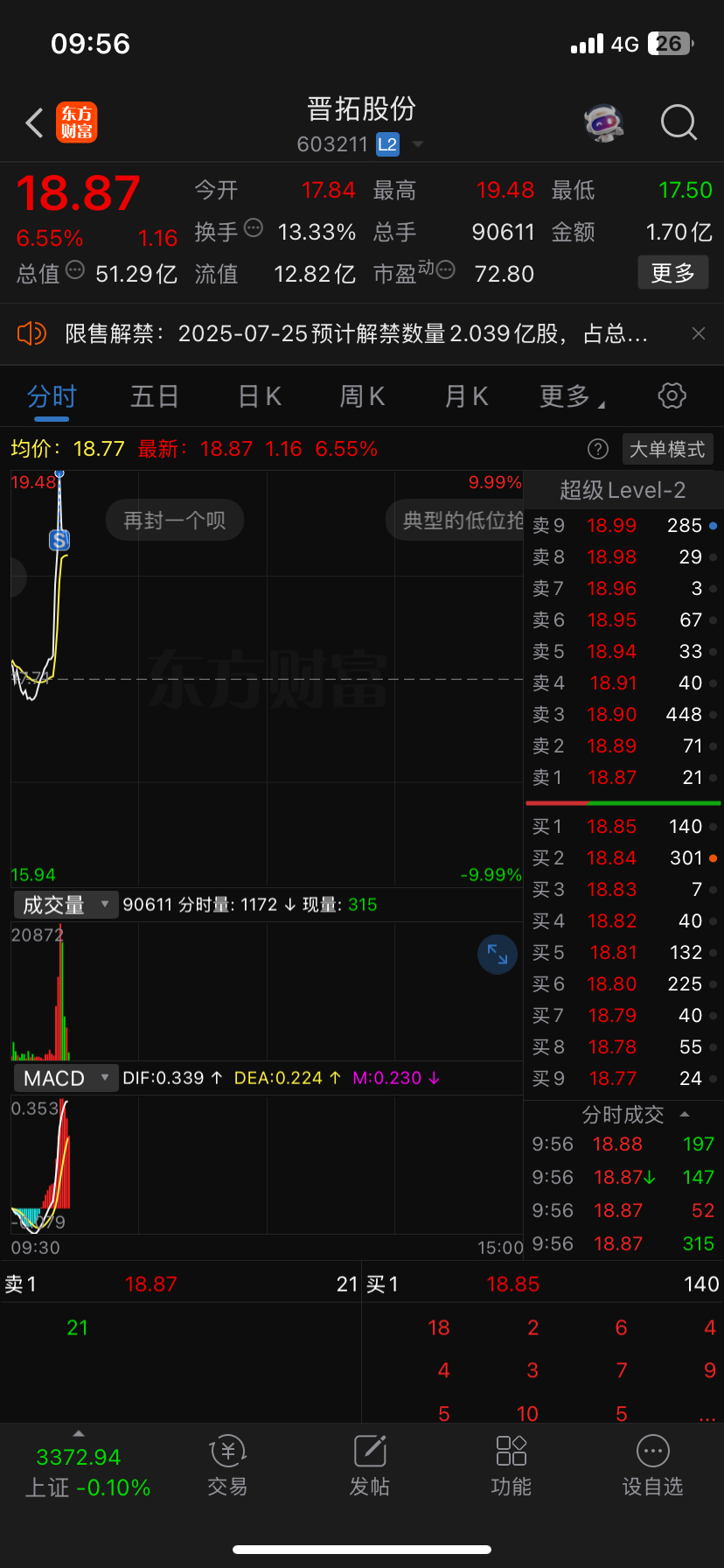Open chart settings gear icon
Screen dimensions: 724x1568
[672, 395]
